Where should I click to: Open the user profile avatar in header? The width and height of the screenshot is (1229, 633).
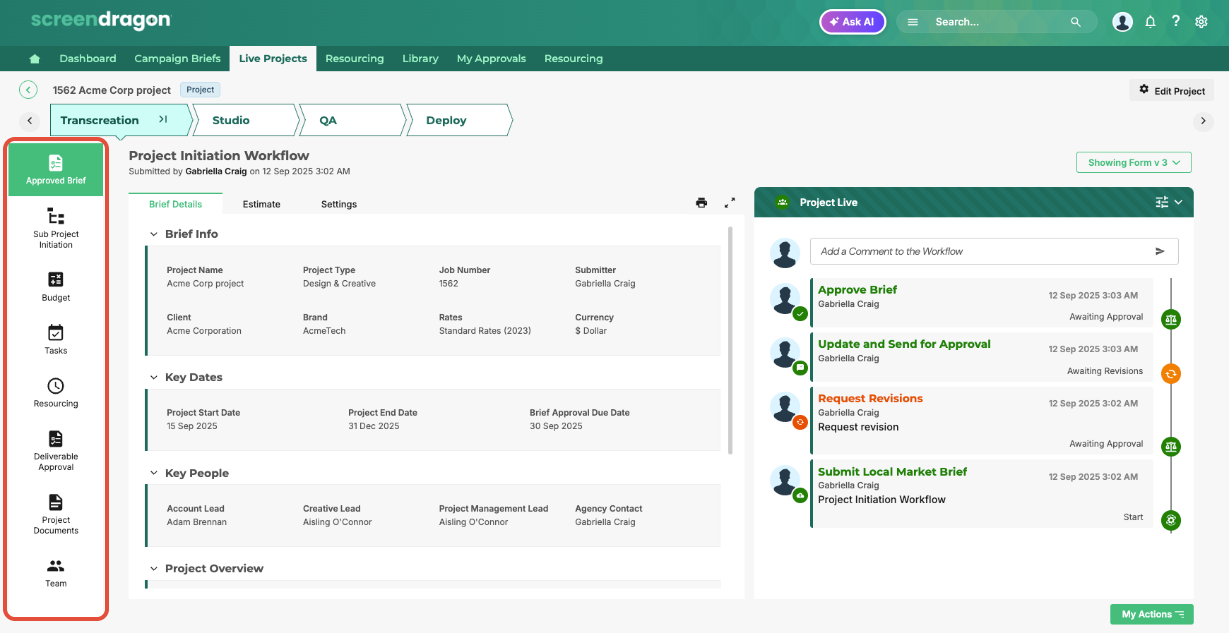[x=1123, y=21]
